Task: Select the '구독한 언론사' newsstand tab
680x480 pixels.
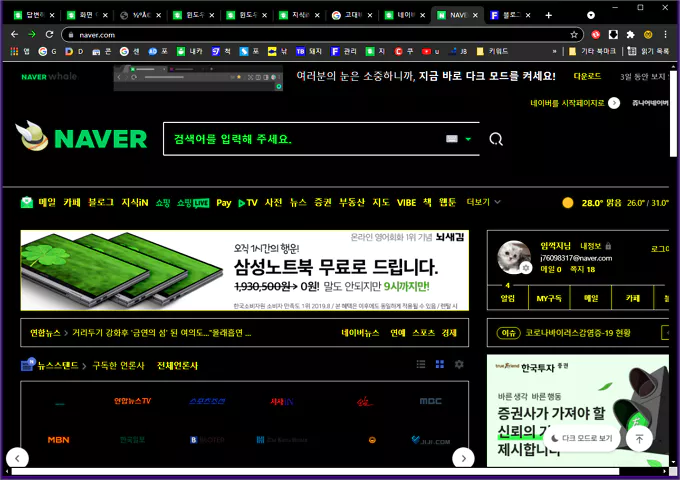Action: 118,366
